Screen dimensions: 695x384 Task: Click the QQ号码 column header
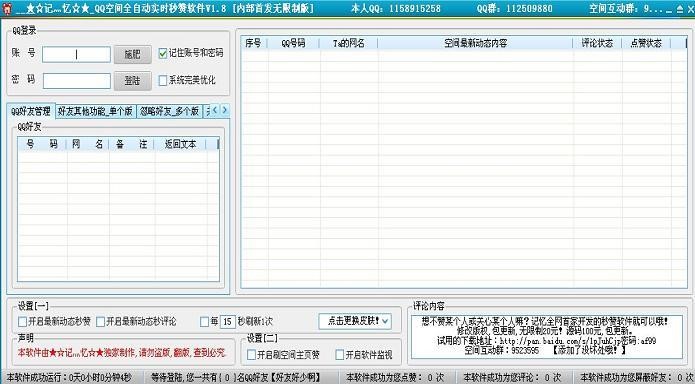tap(294, 43)
